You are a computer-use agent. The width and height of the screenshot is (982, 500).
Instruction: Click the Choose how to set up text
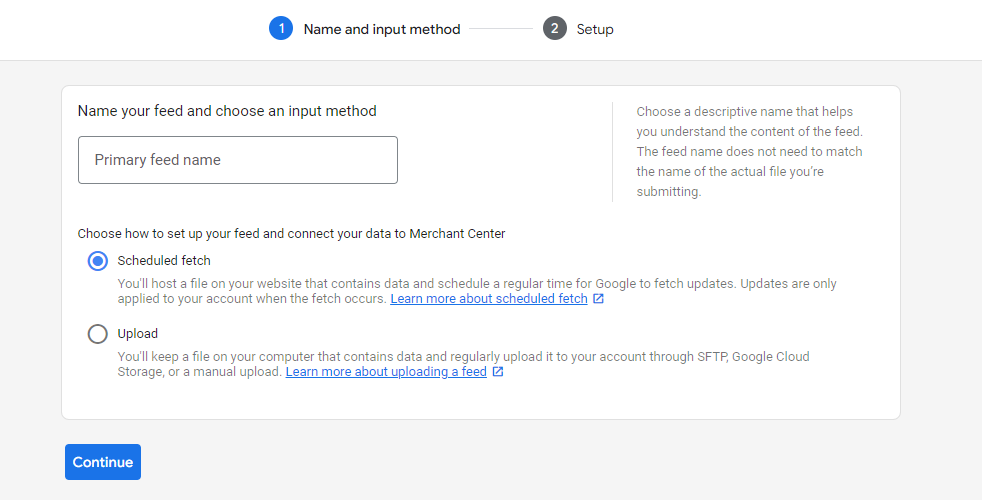click(291, 234)
